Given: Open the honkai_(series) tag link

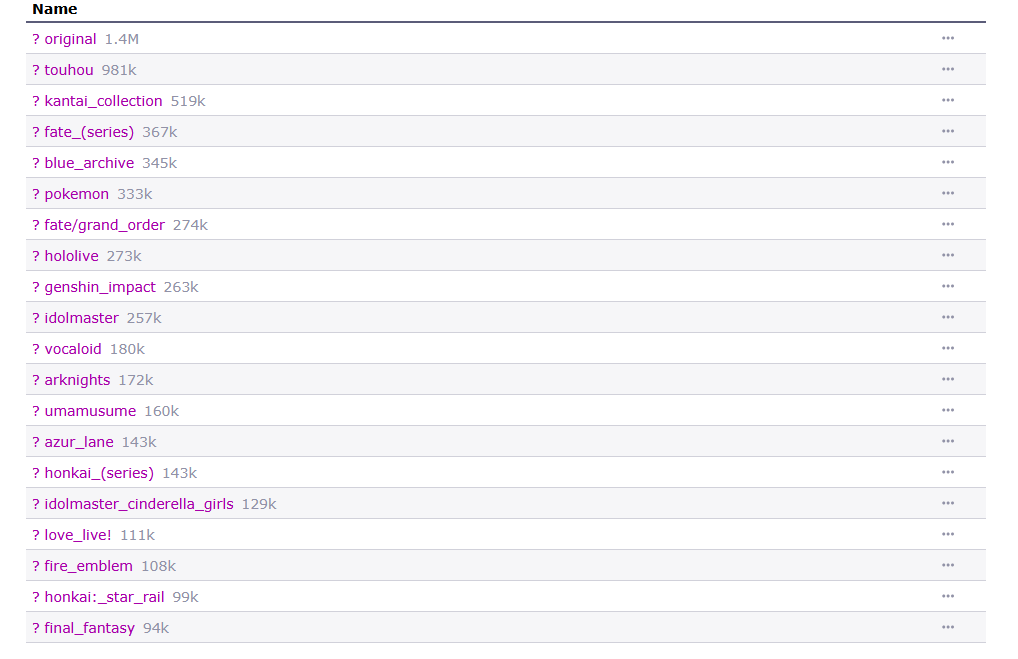Looking at the screenshot, I should (99, 473).
